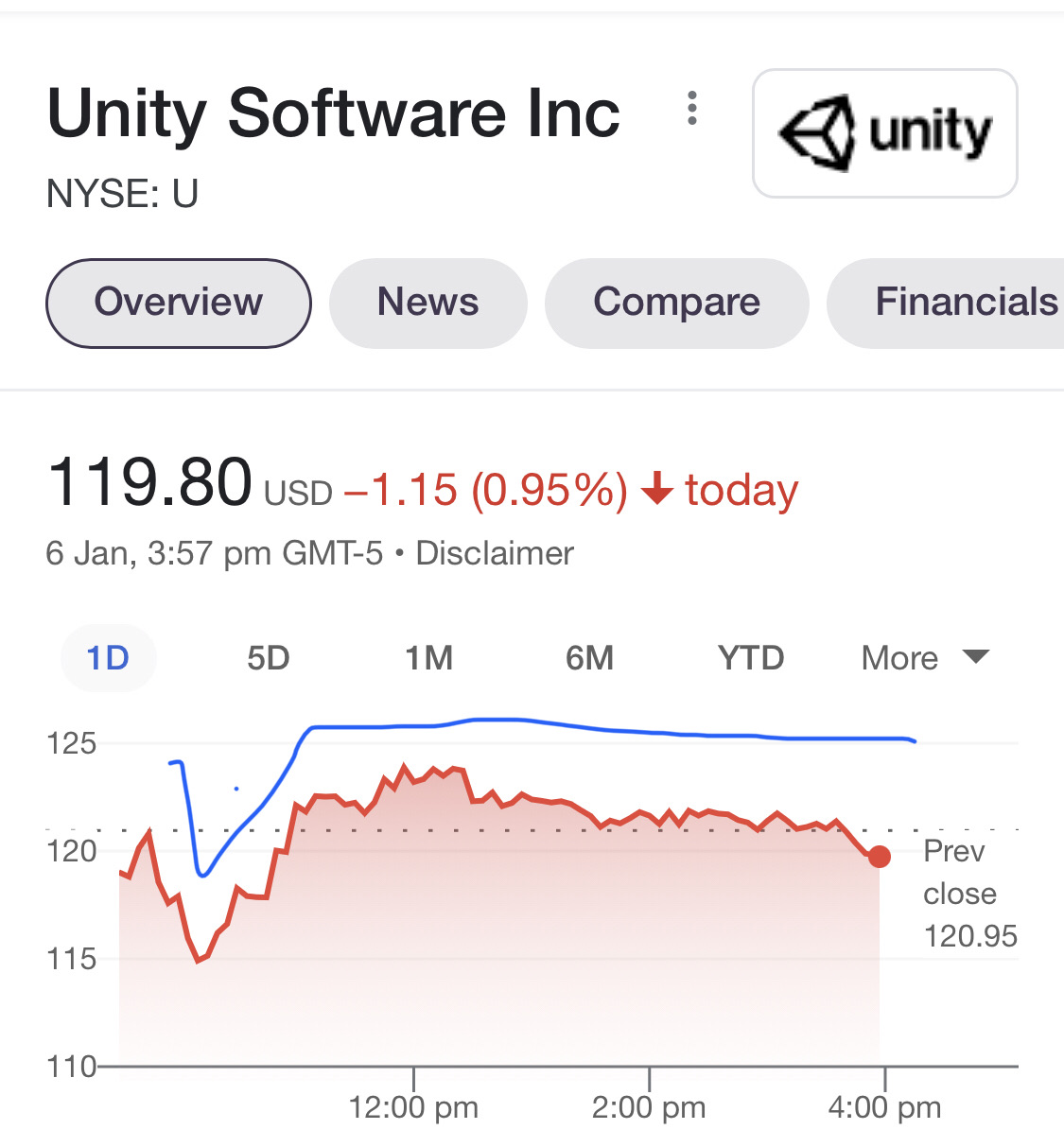Select the YTD chart range
This screenshot has height=1147, width=1064.
tap(751, 658)
